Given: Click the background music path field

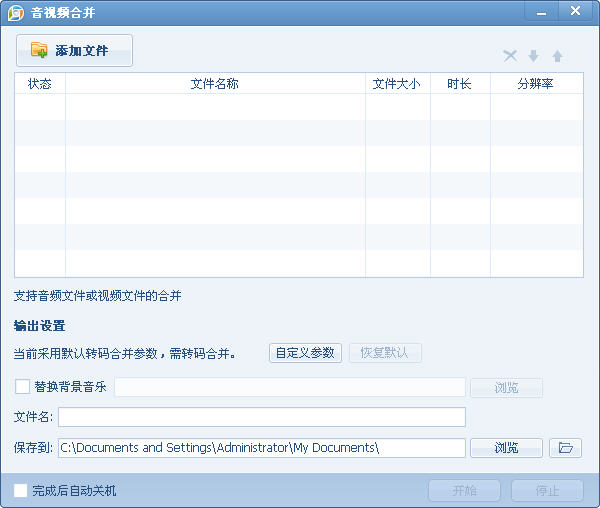Looking at the screenshot, I should 290,388.
